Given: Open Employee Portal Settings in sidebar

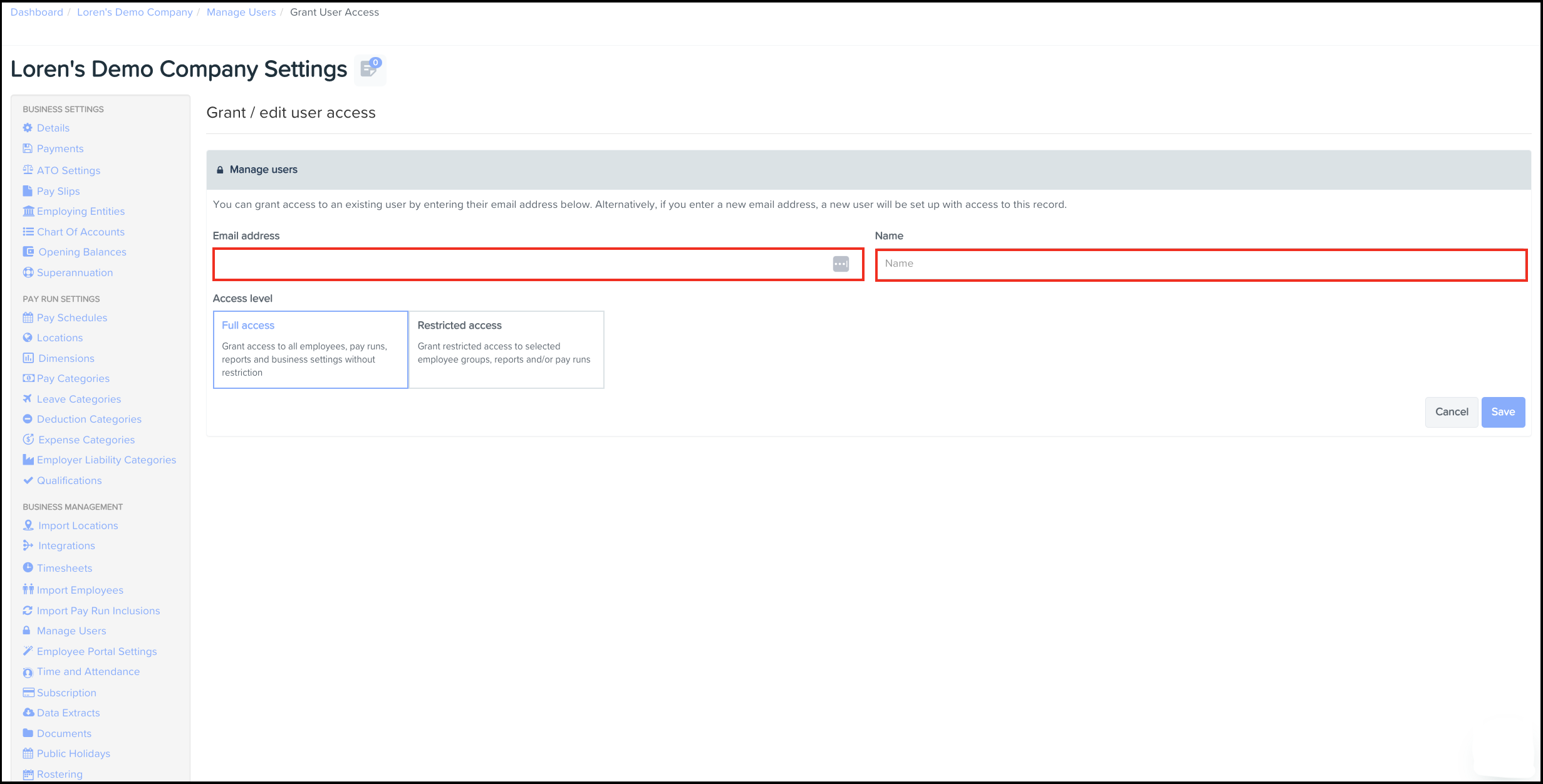Looking at the screenshot, I should tap(97, 651).
